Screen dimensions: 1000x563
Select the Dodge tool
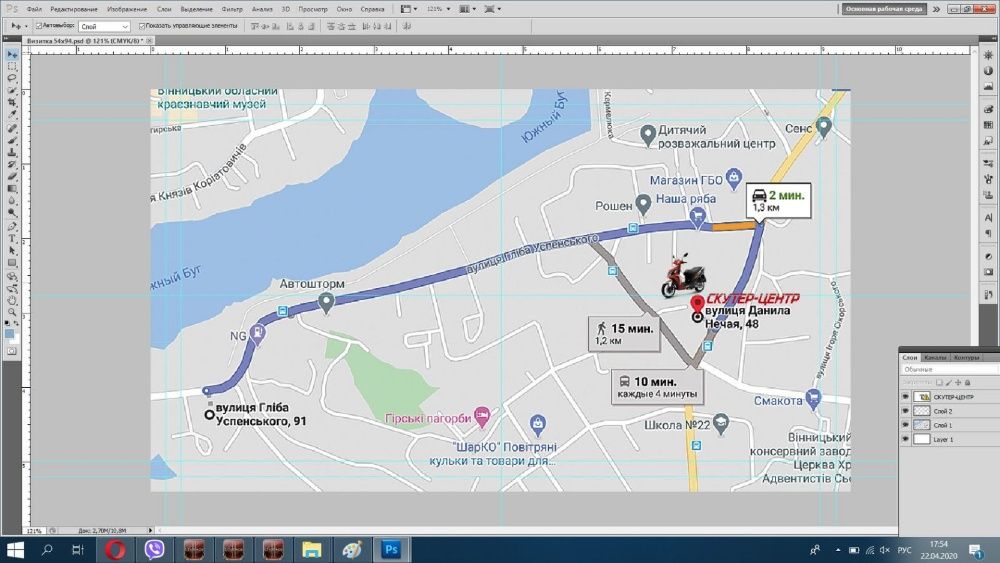12,213
